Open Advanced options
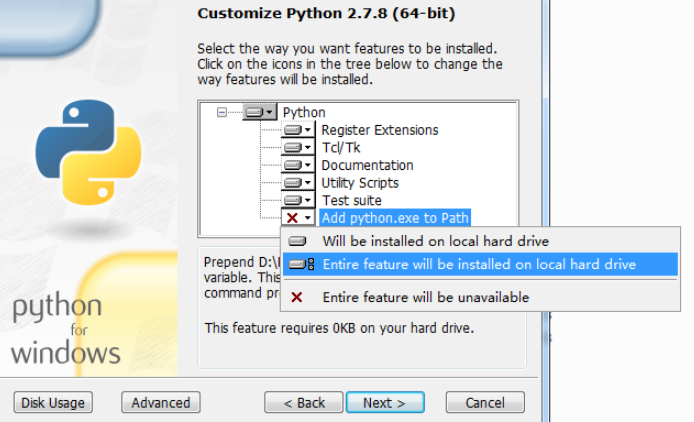 point(161,403)
